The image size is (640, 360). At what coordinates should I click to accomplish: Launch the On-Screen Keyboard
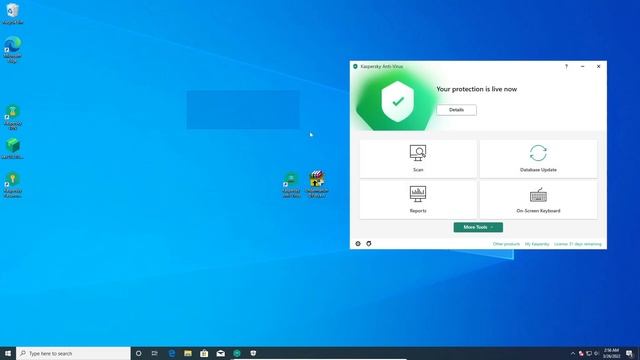coord(538,200)
